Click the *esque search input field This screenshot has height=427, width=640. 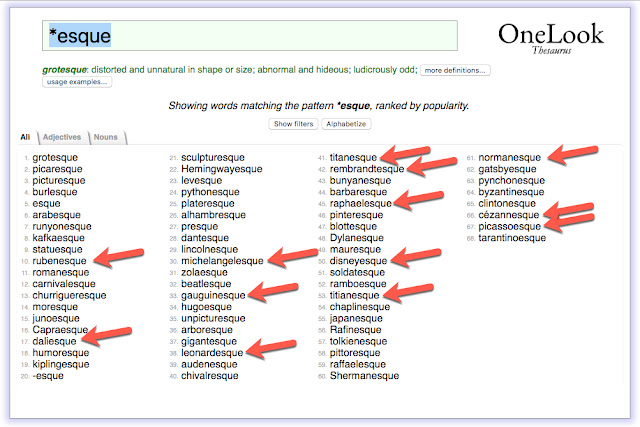249,36
